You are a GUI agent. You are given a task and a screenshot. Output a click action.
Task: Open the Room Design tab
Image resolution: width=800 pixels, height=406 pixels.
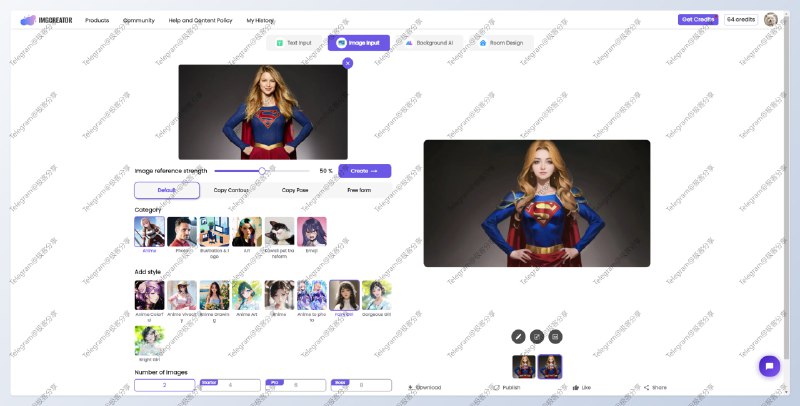pyautogui.click(x=501, y=43)
